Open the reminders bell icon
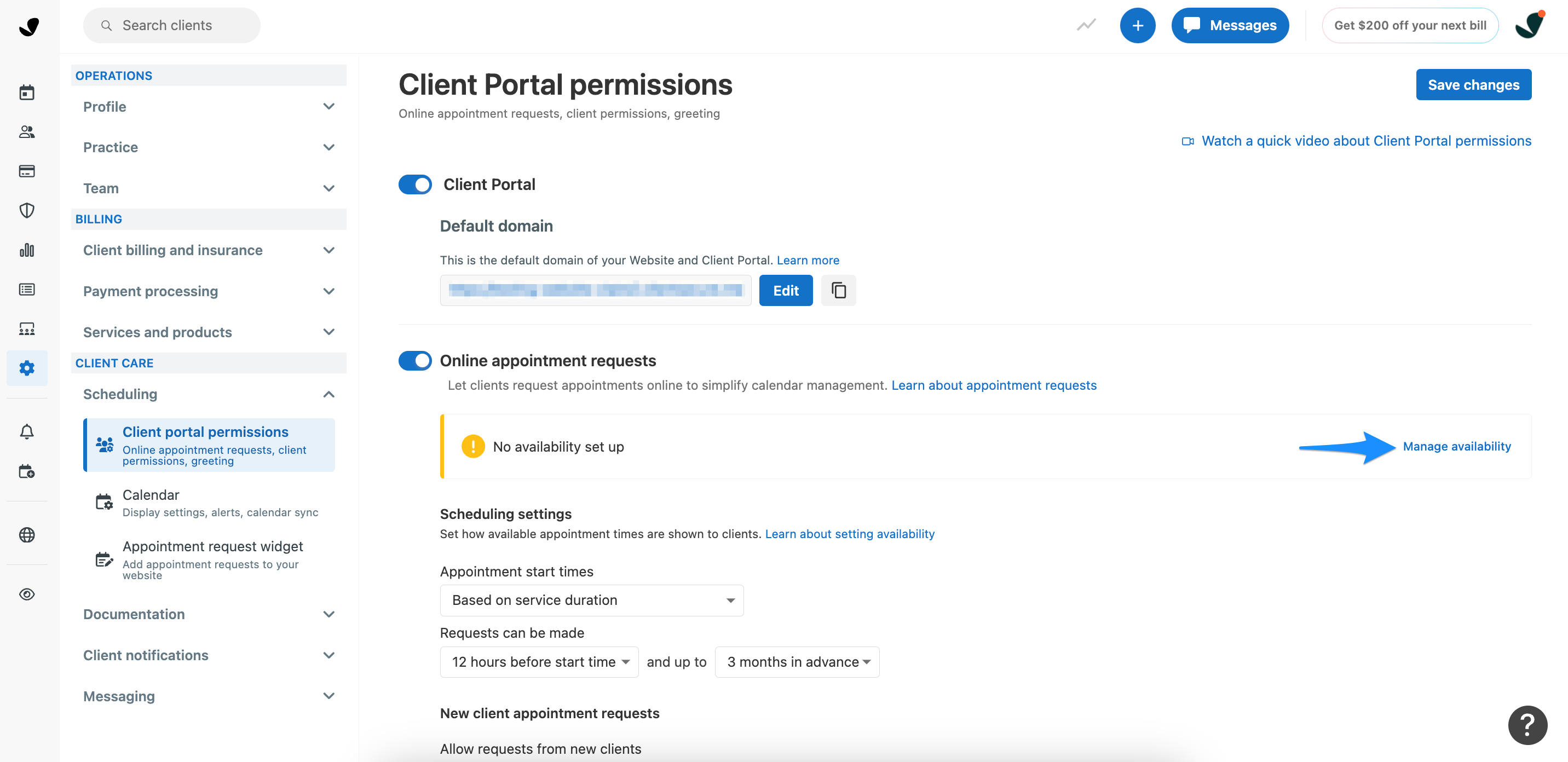 point(27,431)
